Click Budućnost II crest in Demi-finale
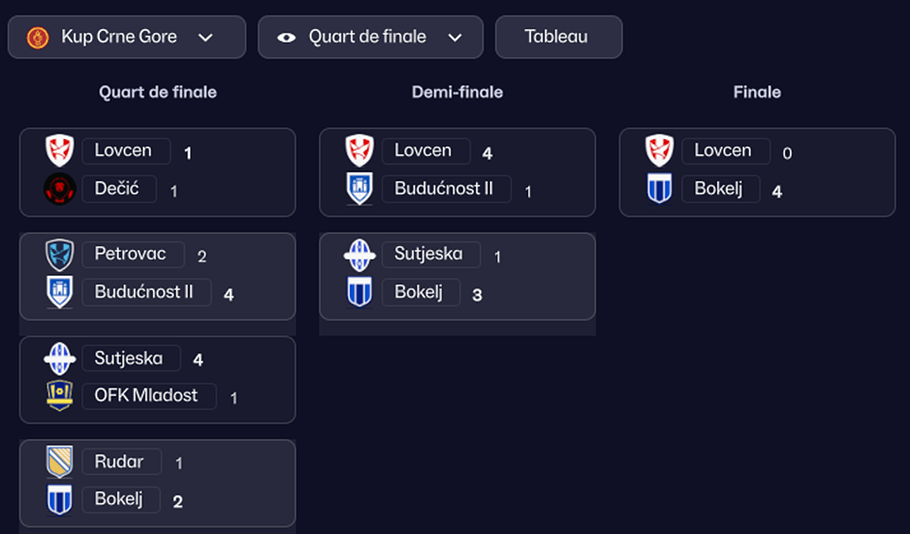 pyautogui.click(x=359, y=189)
